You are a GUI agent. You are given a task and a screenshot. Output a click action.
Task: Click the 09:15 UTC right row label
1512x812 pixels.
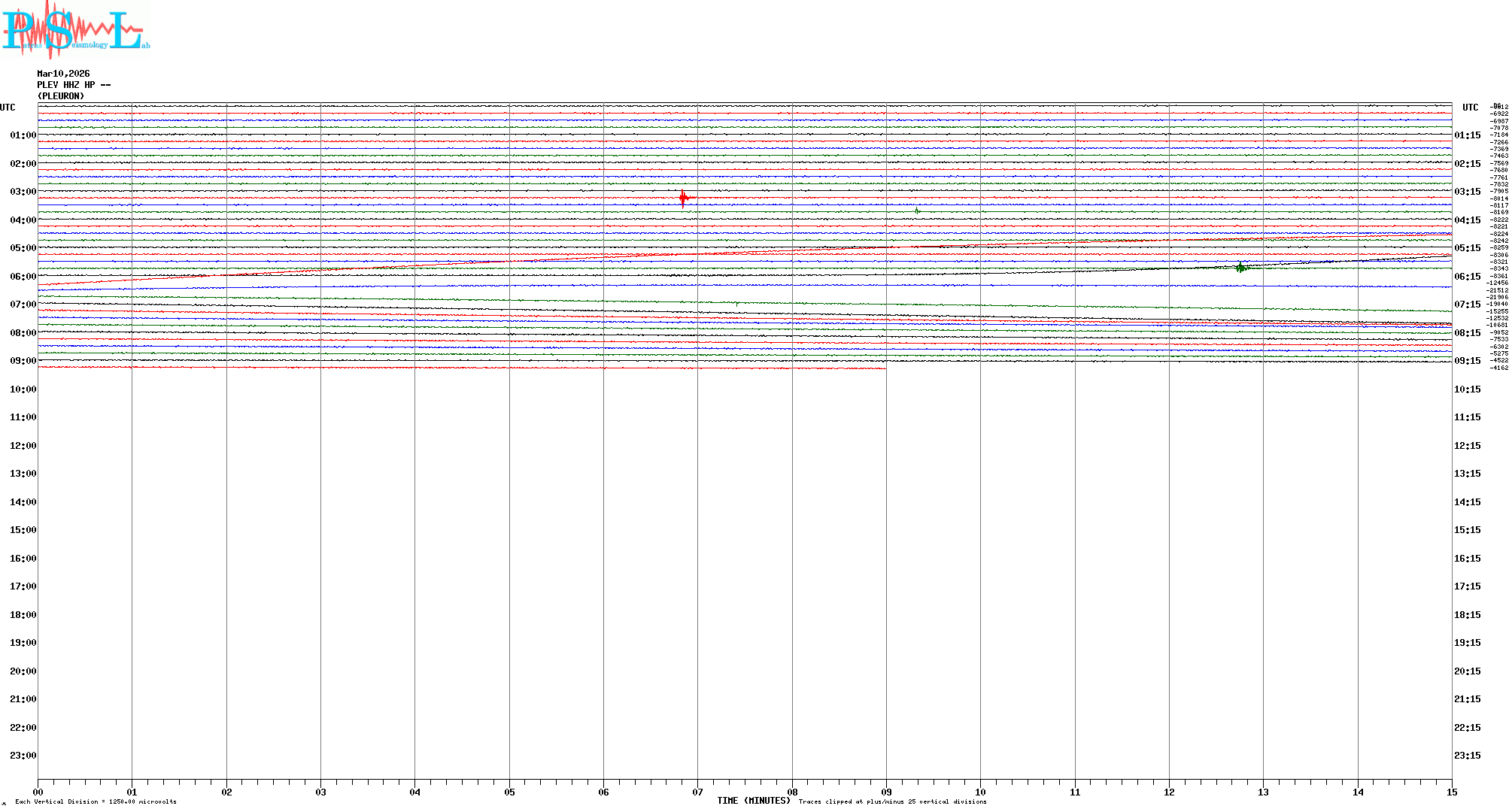click(1467, 361)
